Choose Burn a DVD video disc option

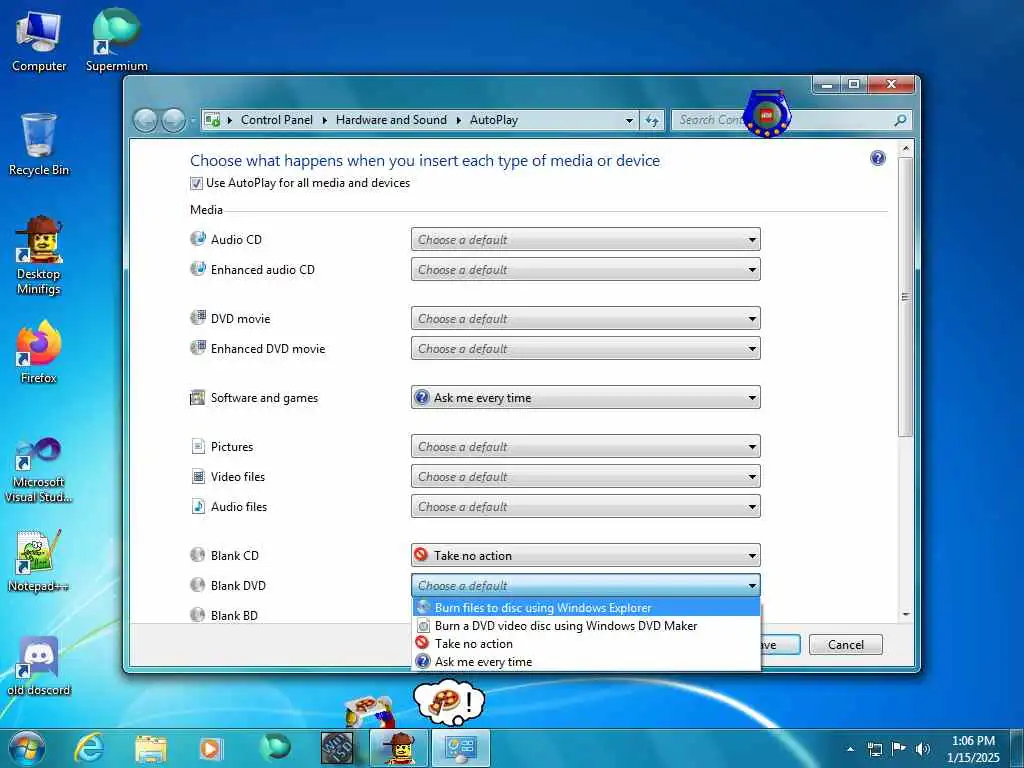click(x=586, y=626)
